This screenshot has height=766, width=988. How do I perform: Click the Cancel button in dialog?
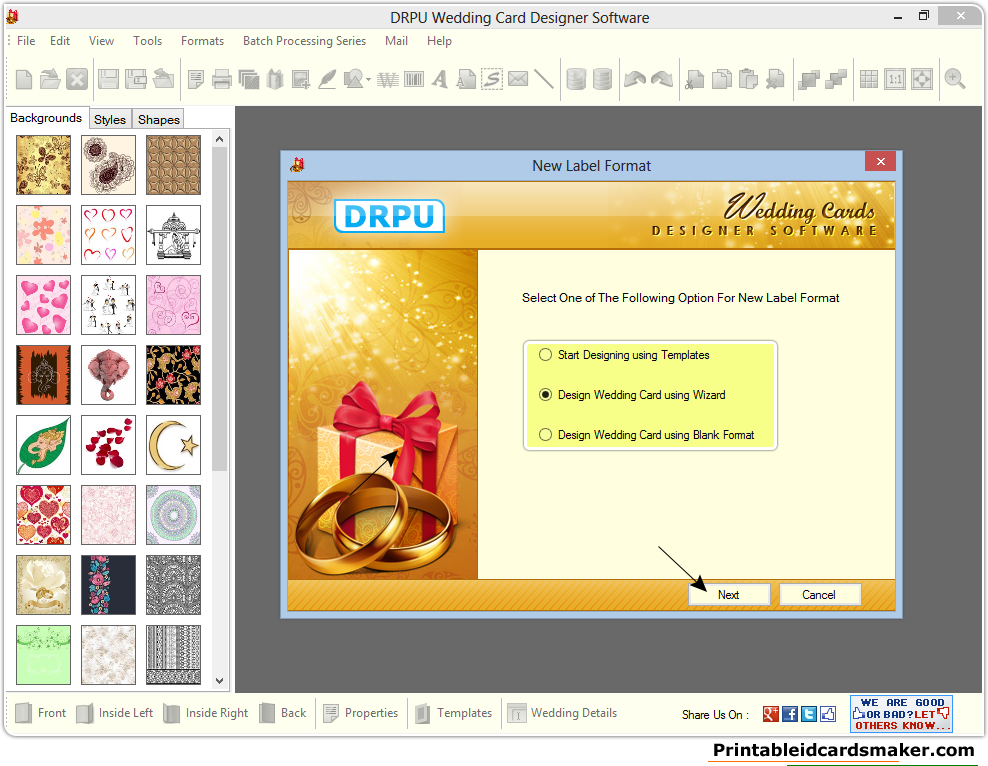[x=819, y=595]
